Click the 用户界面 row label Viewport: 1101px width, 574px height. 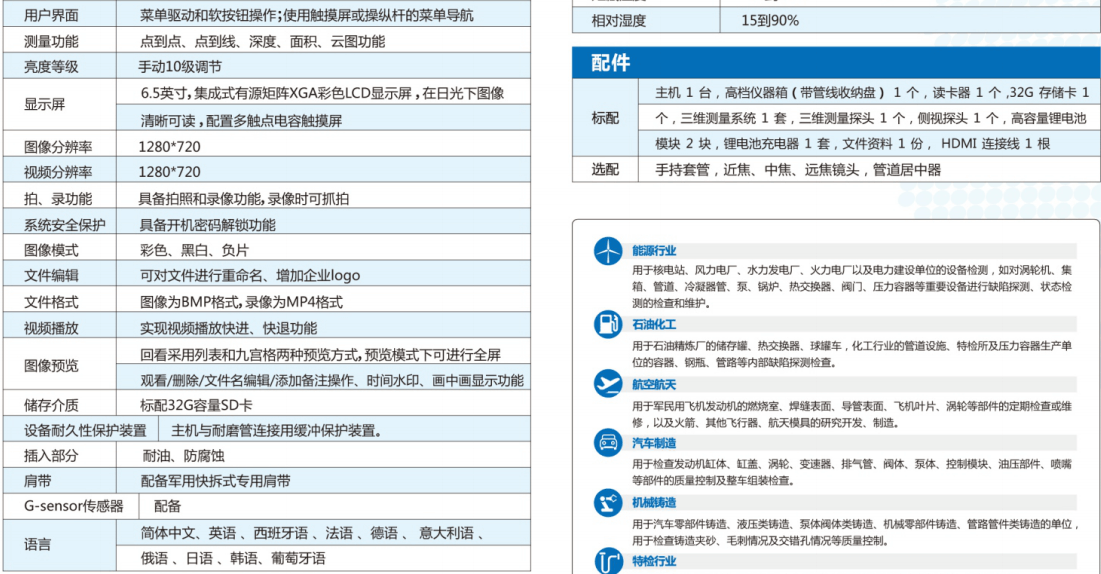pos(51,16)
